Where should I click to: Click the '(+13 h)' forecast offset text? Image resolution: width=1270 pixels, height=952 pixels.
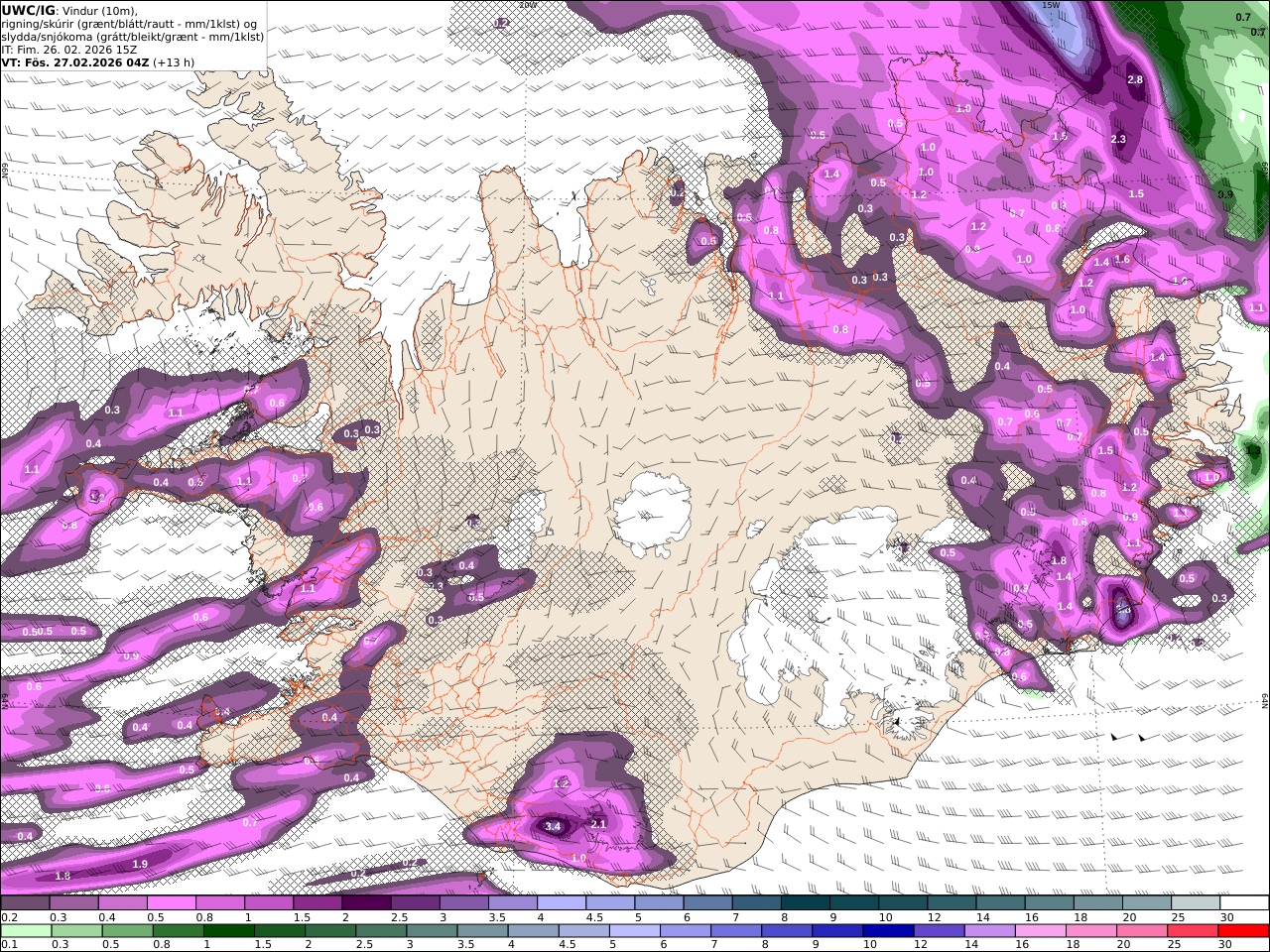[x=174, y=61]
